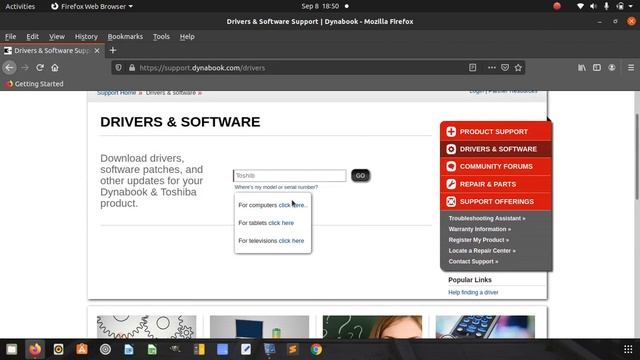Open the Library panel
The width and height of the screenshot is (640, 360).
tap(582, 68)
